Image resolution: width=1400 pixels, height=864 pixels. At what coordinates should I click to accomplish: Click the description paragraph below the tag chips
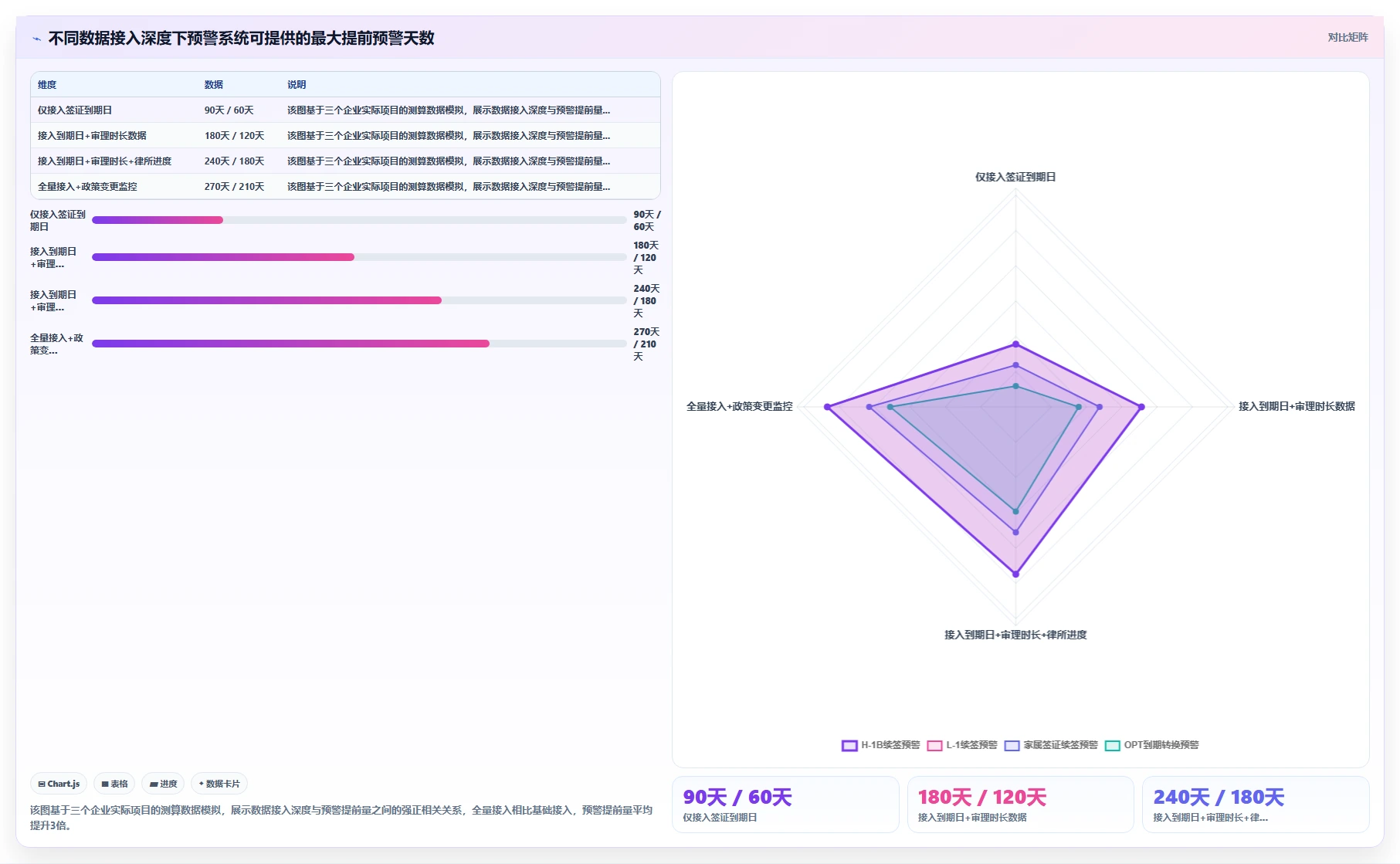click(341, 818)
